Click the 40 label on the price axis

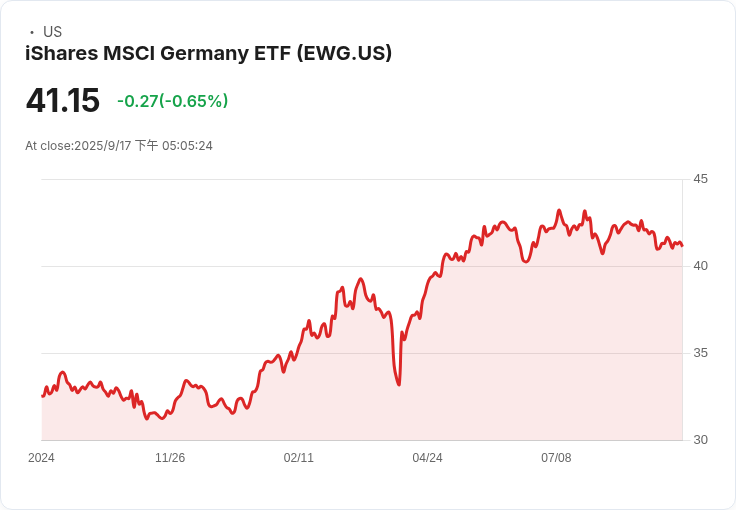pos(700,266)
